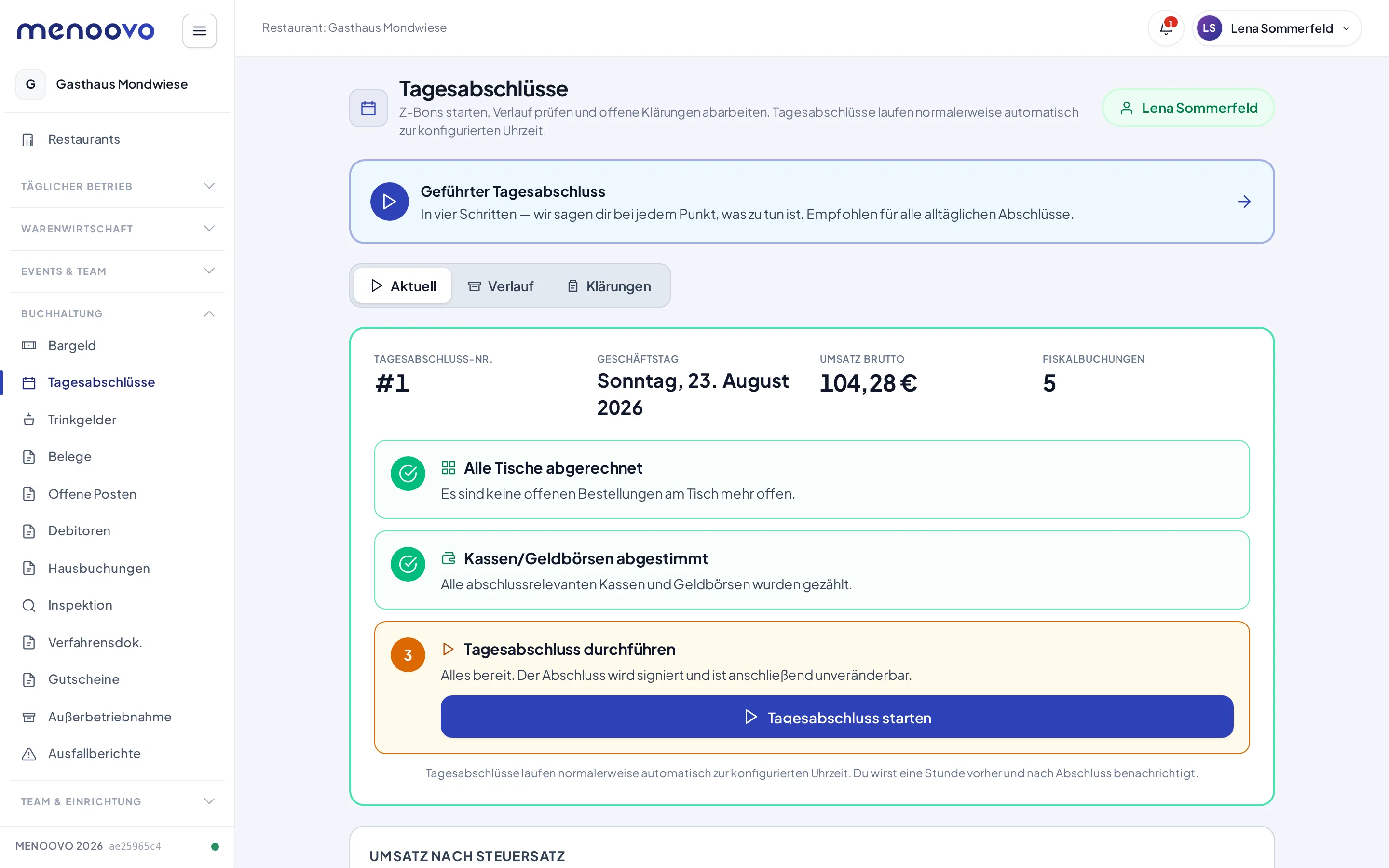The width and height of the screenshot is (1389, 868).
Task: Click green checkmark of Alle Tische abgerechnet
Action: (408, 474)
